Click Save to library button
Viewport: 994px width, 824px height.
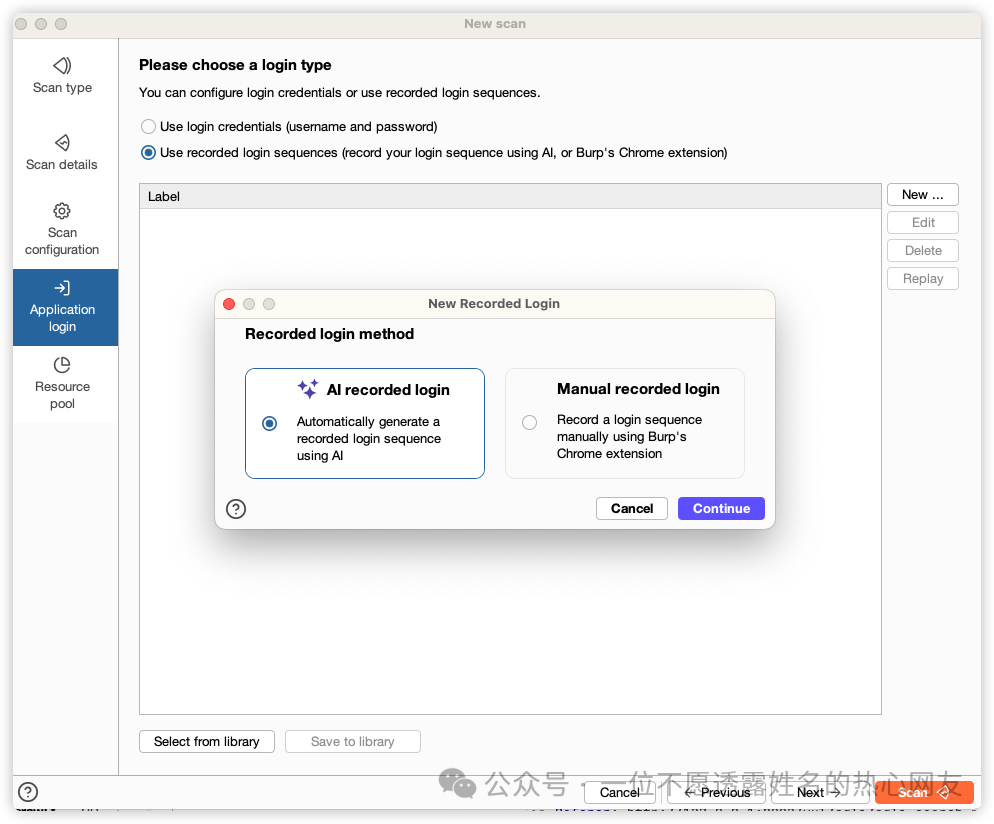[352, 742]
